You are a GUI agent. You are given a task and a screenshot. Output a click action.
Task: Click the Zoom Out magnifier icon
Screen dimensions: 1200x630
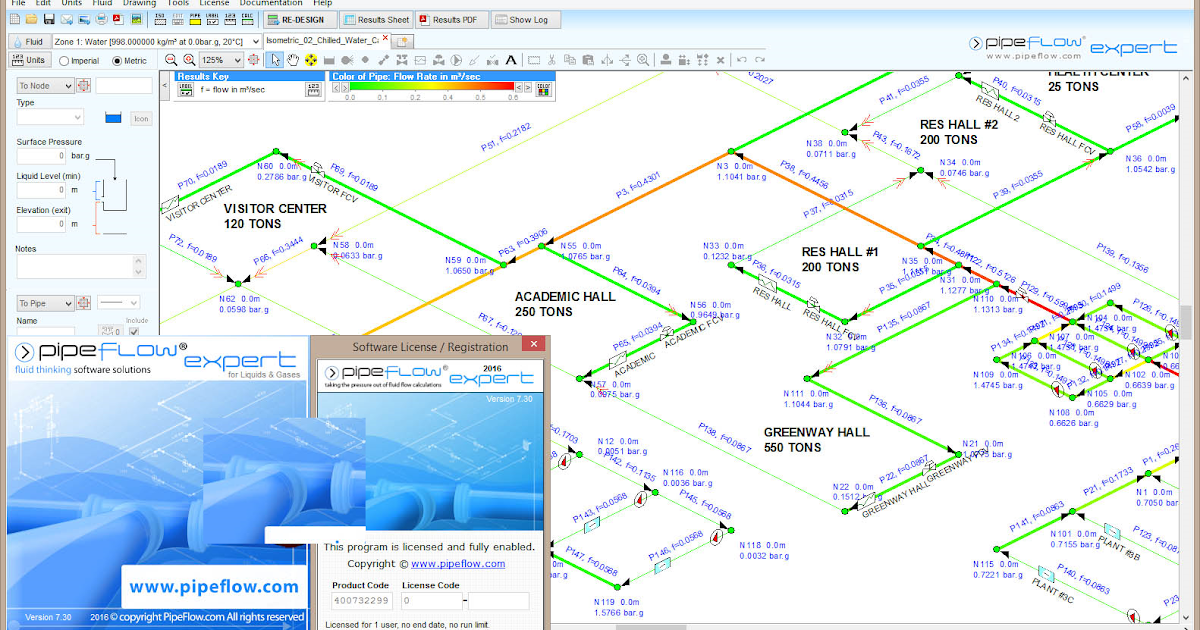pyautogui.click(x=171, y=60)
